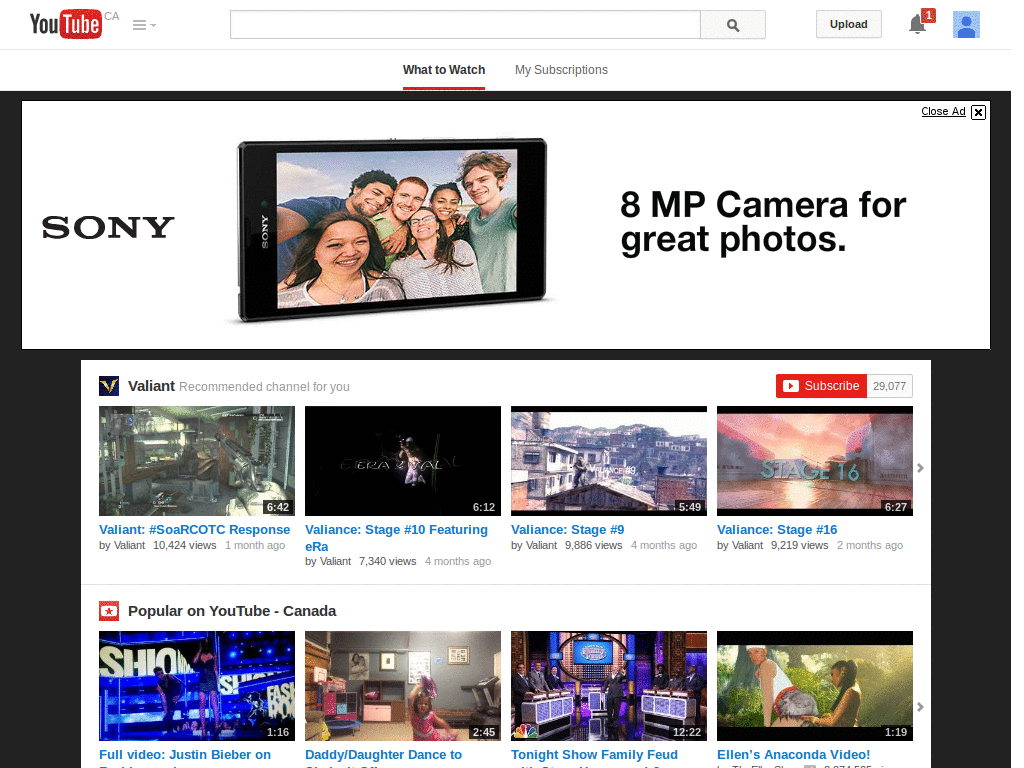The height and width of the screenshot is (768, 1024).
Task: Click the Valiant: #SoaRCOTC Response title
Action: (195, 530)
